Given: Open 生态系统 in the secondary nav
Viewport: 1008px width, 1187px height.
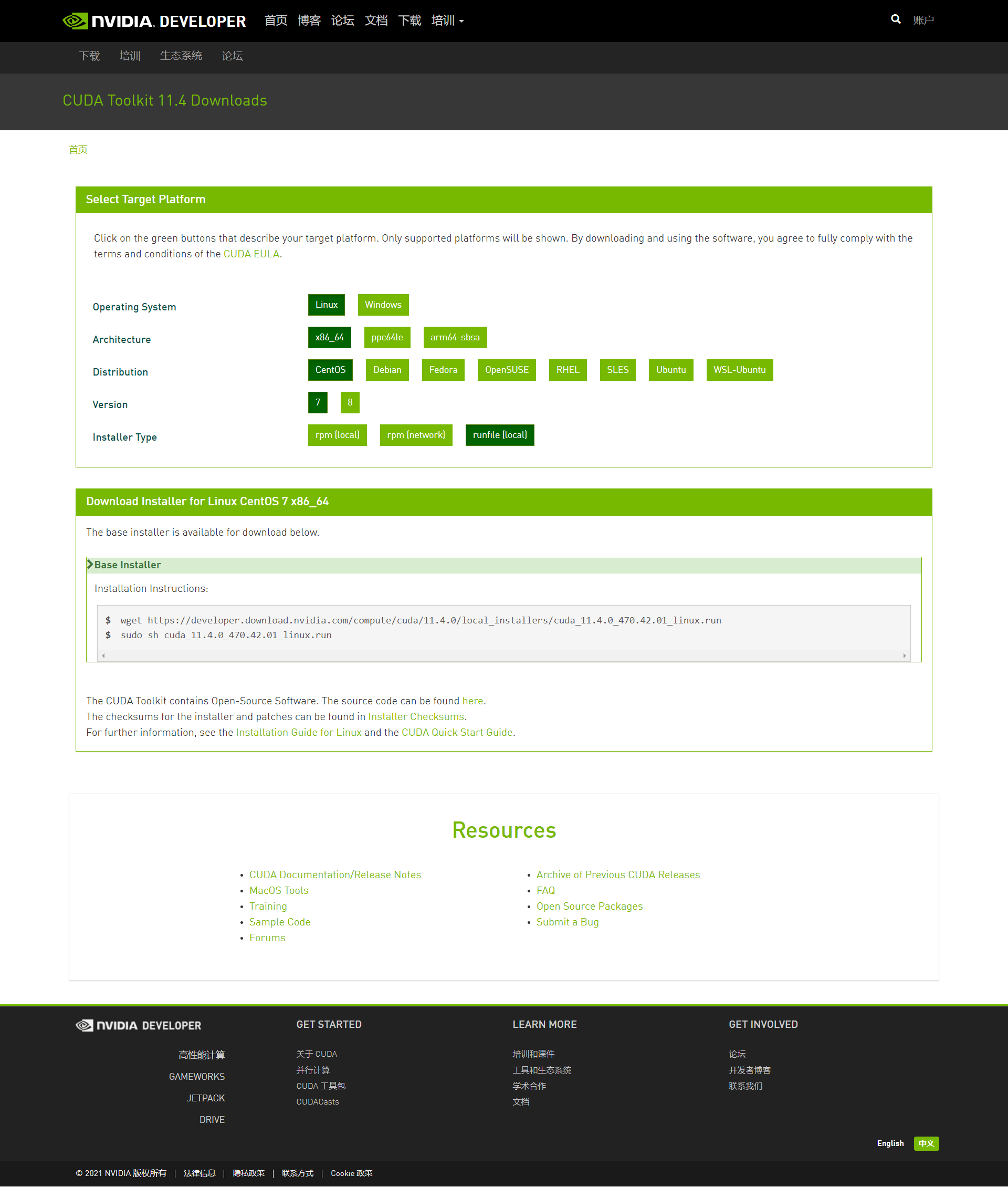Looking at the screenshot, I should (x=181, y=56).
